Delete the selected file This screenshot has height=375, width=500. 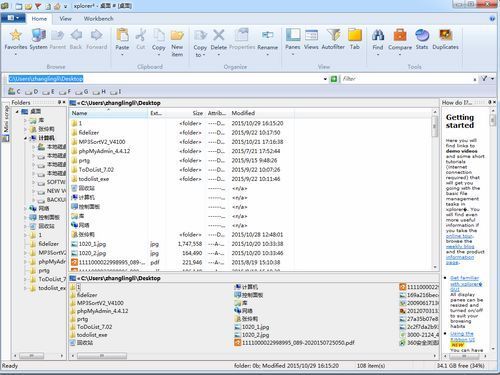219,41
